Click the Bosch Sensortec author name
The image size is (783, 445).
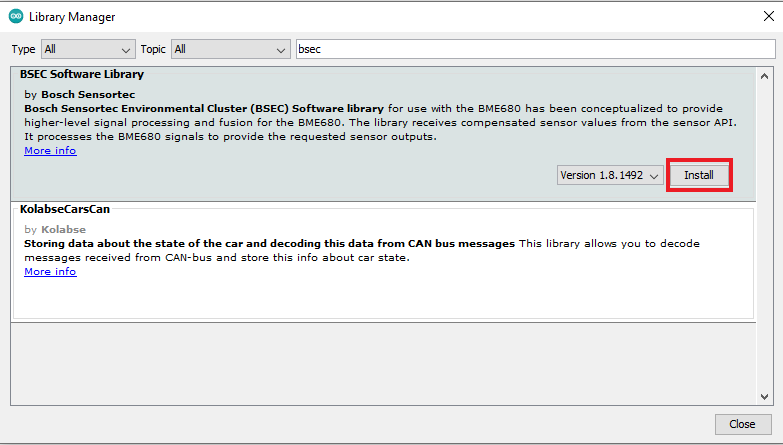point(88,94)
